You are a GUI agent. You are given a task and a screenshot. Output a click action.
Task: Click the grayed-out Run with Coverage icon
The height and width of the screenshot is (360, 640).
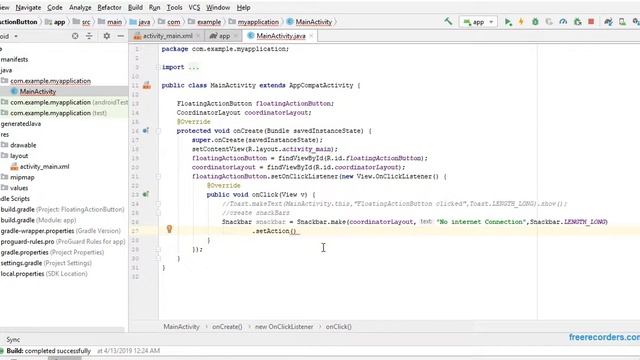(549, 22)
